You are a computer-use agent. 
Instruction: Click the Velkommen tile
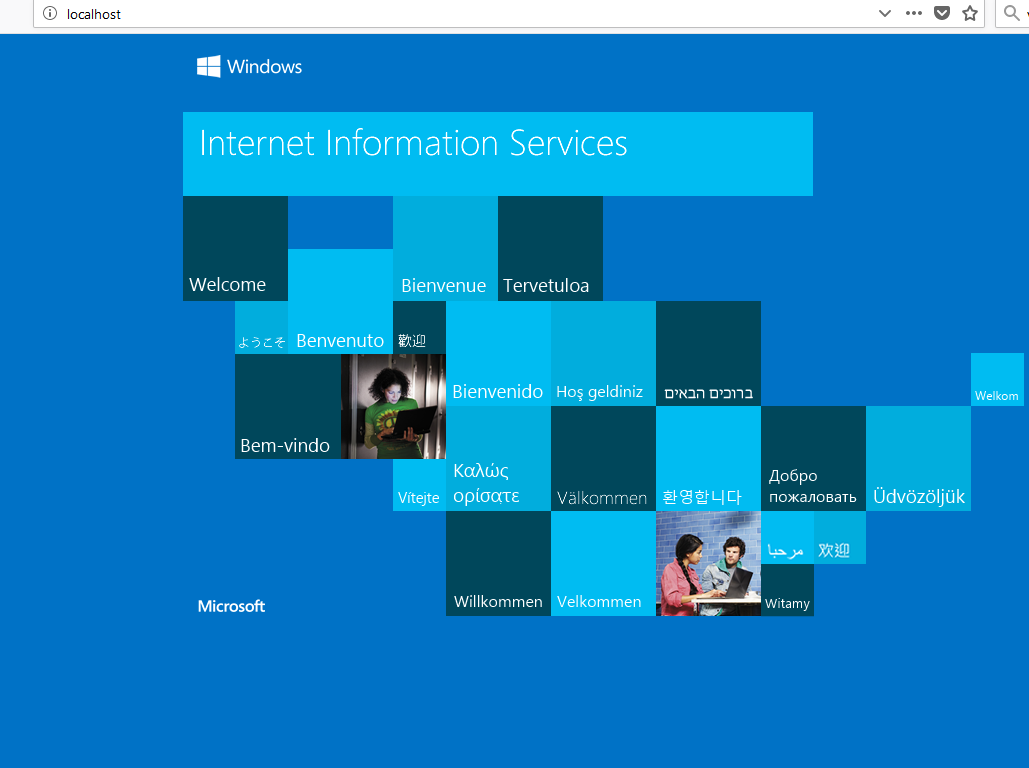tap(603, 563)
